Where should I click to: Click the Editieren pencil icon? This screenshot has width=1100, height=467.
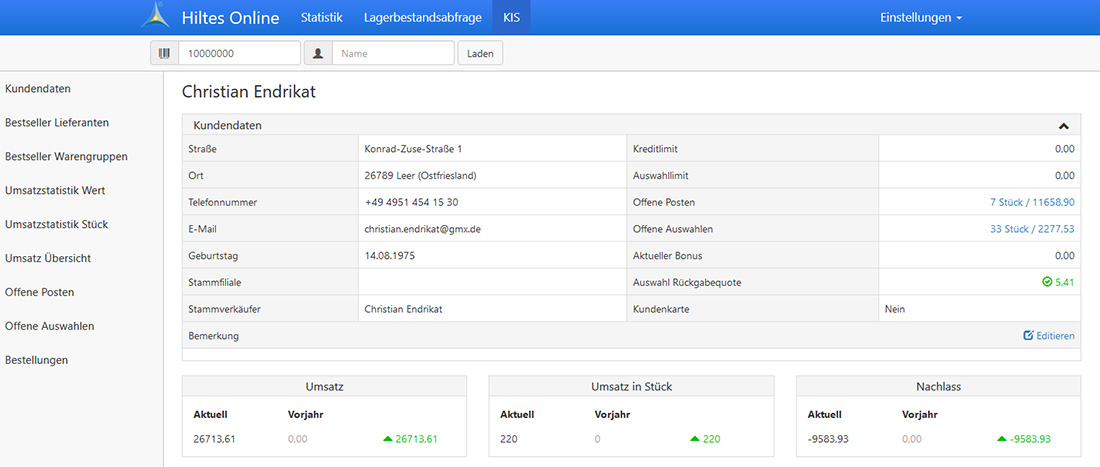(1028, 336)
